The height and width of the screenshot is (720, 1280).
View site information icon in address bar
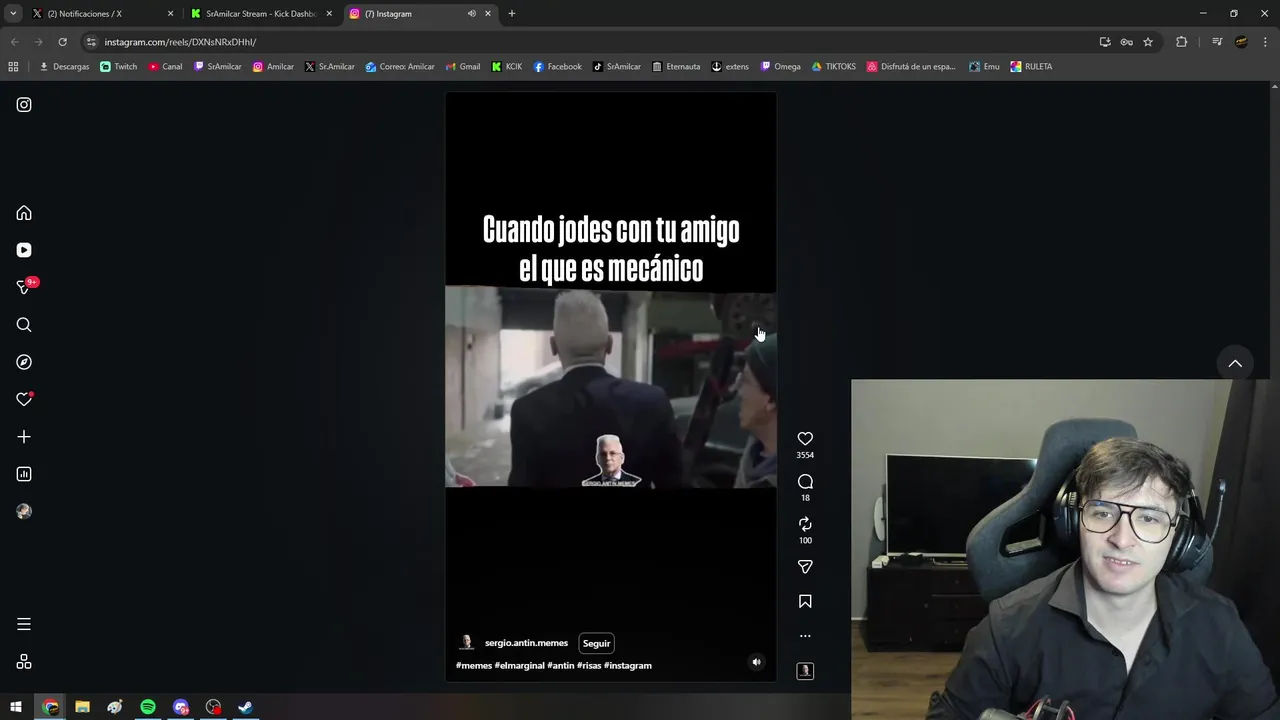click(91, 42)
